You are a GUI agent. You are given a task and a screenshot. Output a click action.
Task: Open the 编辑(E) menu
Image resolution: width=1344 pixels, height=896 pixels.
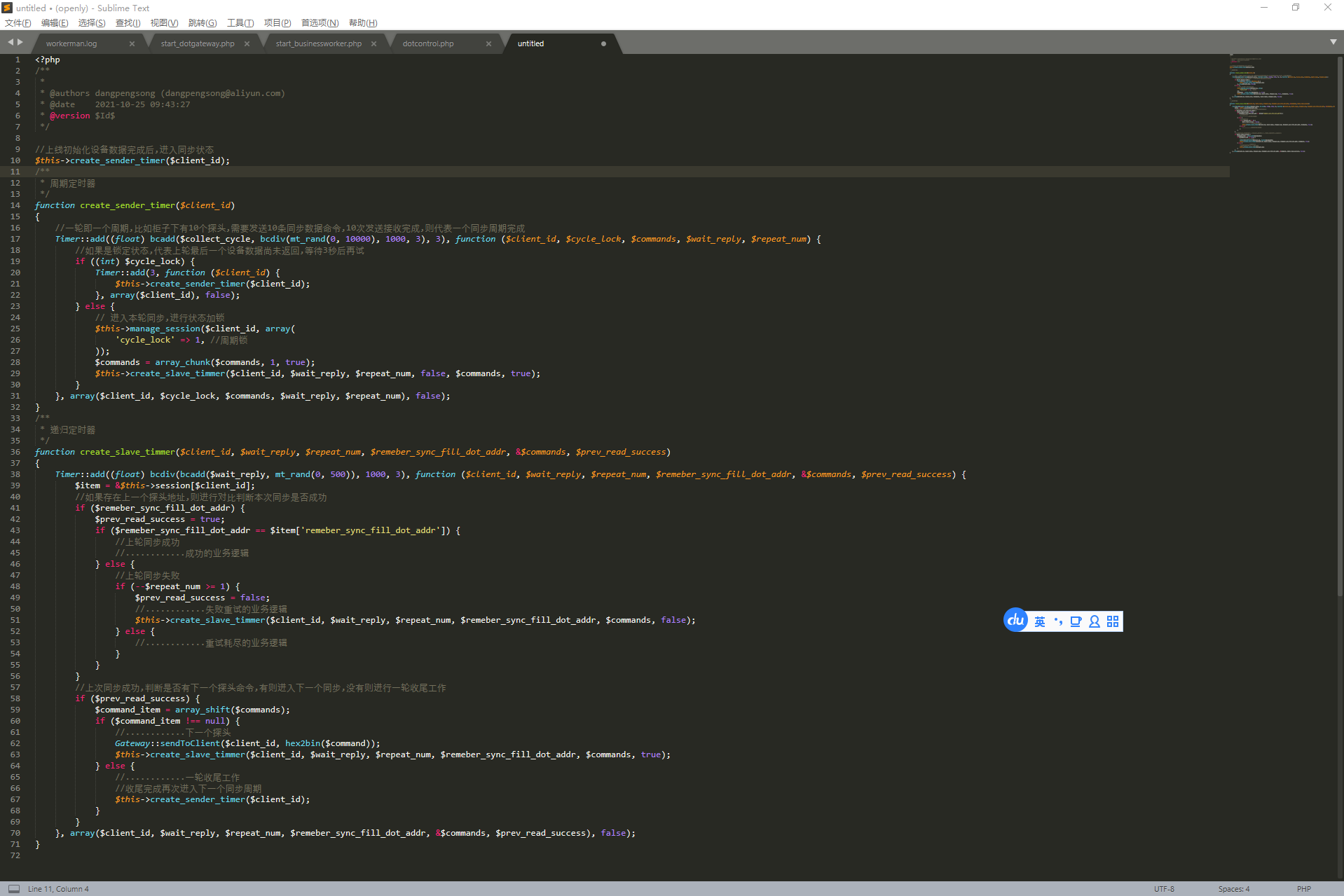[55, 23]
